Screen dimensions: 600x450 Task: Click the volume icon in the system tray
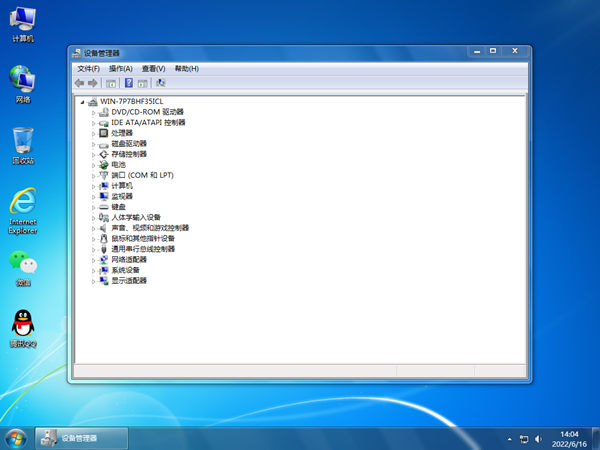538,438
